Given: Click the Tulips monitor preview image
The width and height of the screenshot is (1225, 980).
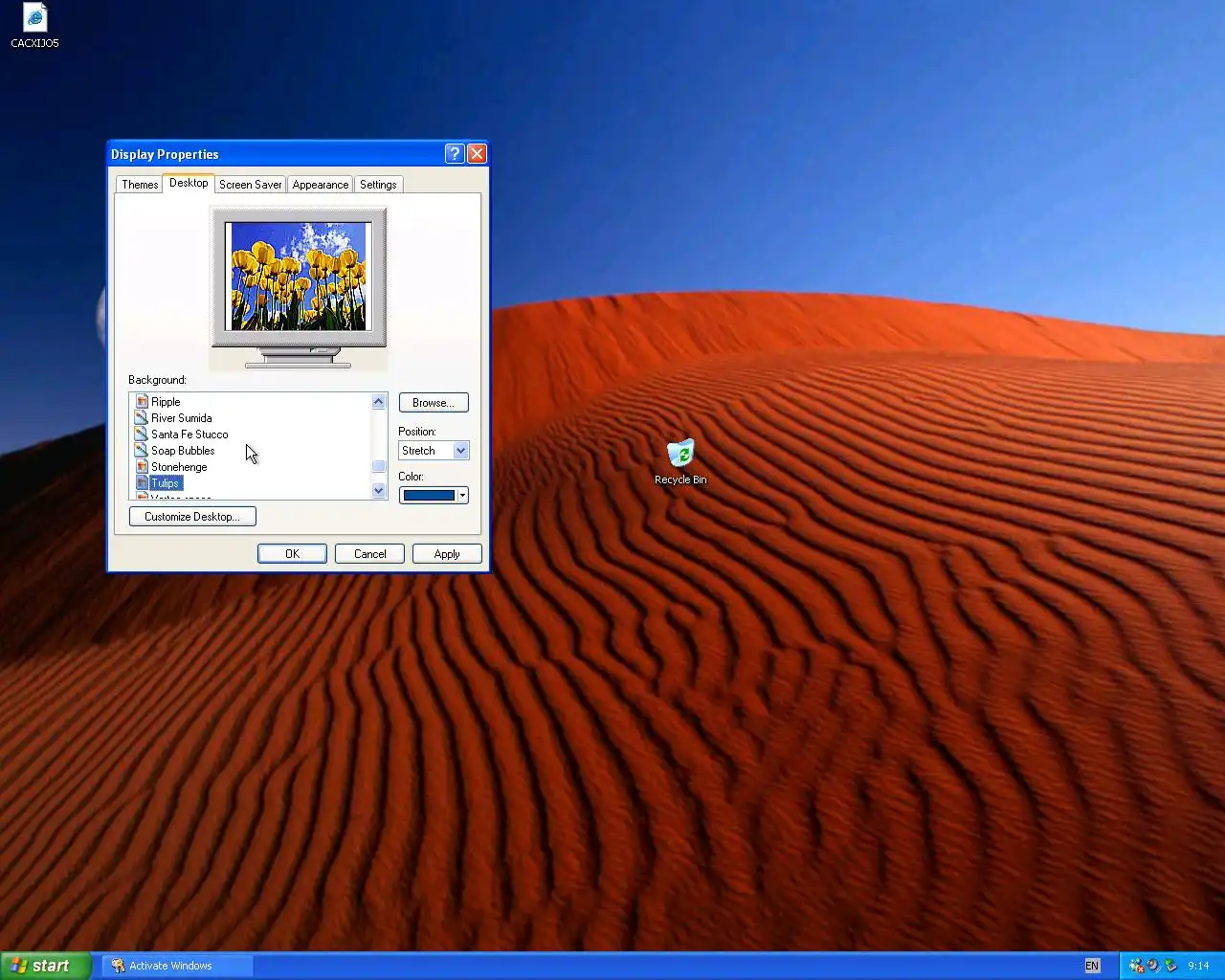Looking at the screenshot, I should pos(299,277).
